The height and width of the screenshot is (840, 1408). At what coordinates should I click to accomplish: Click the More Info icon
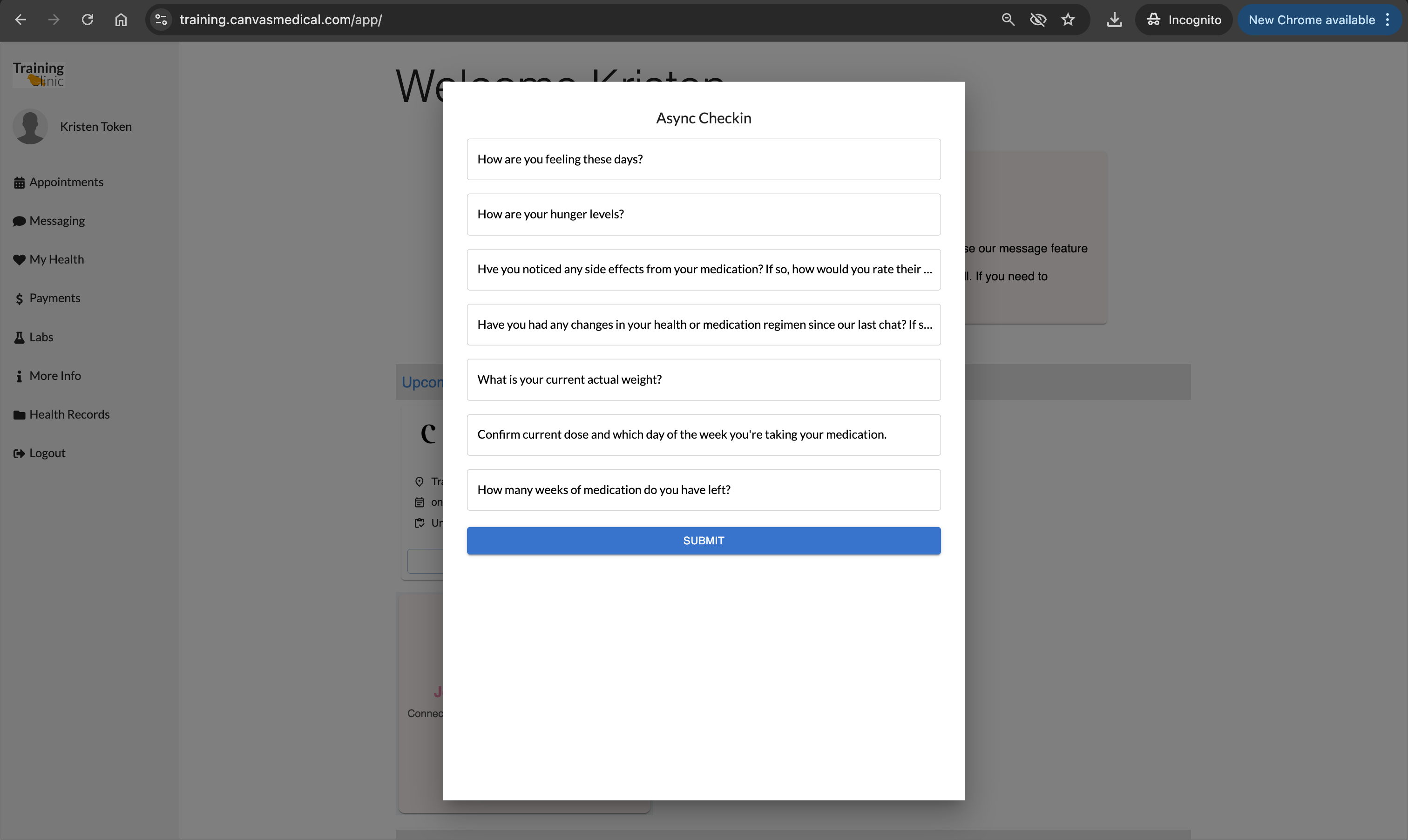click(20, 375)
